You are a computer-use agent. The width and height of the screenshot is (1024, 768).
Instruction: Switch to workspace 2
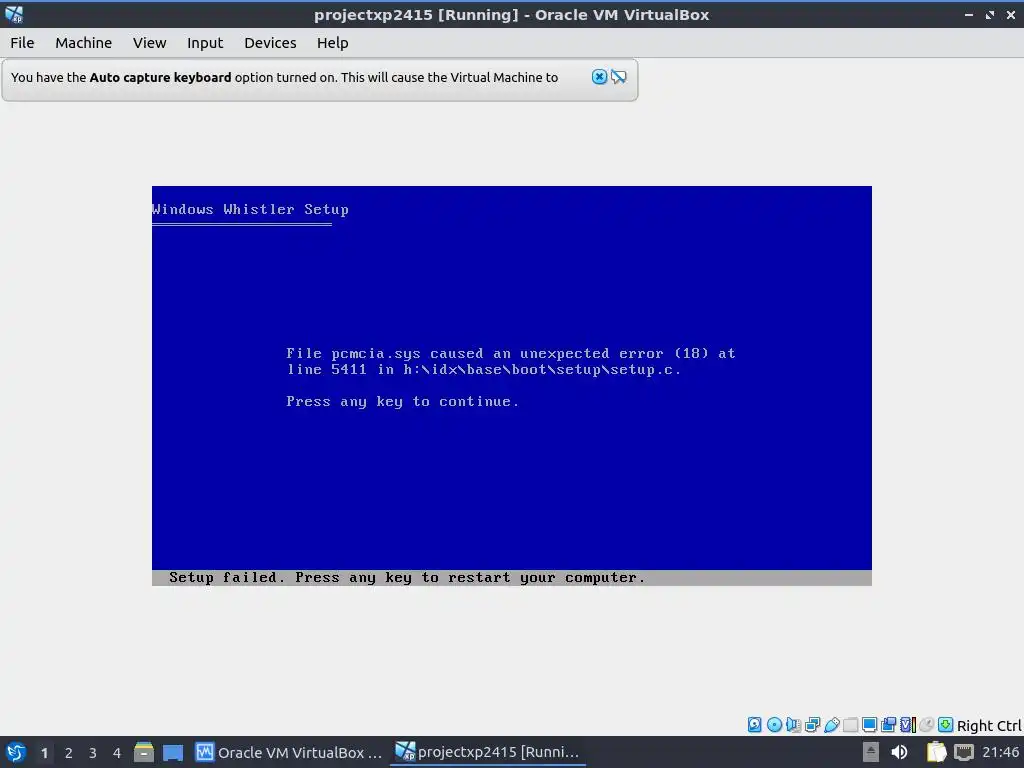[x=69, y=753]
